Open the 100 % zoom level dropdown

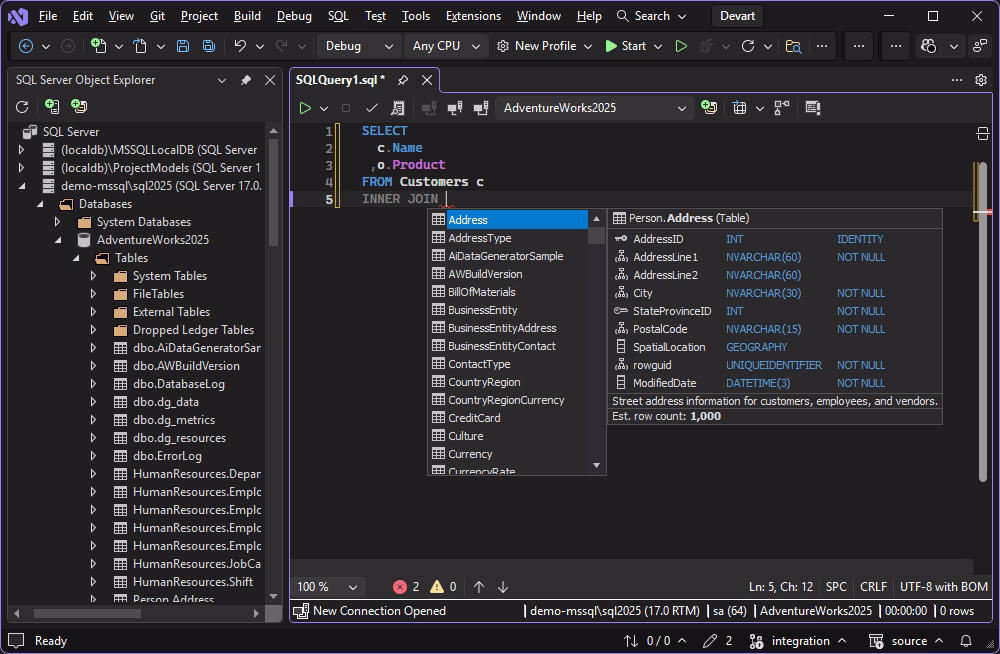(x=327, y=587)
